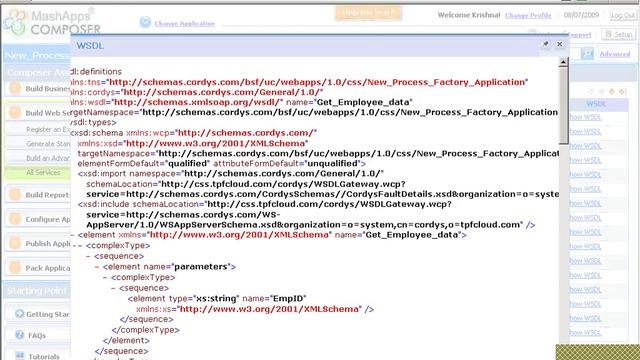Click the Tutorials icon in sidebar
The image size is (640, 360).
[x=19, y=356]
